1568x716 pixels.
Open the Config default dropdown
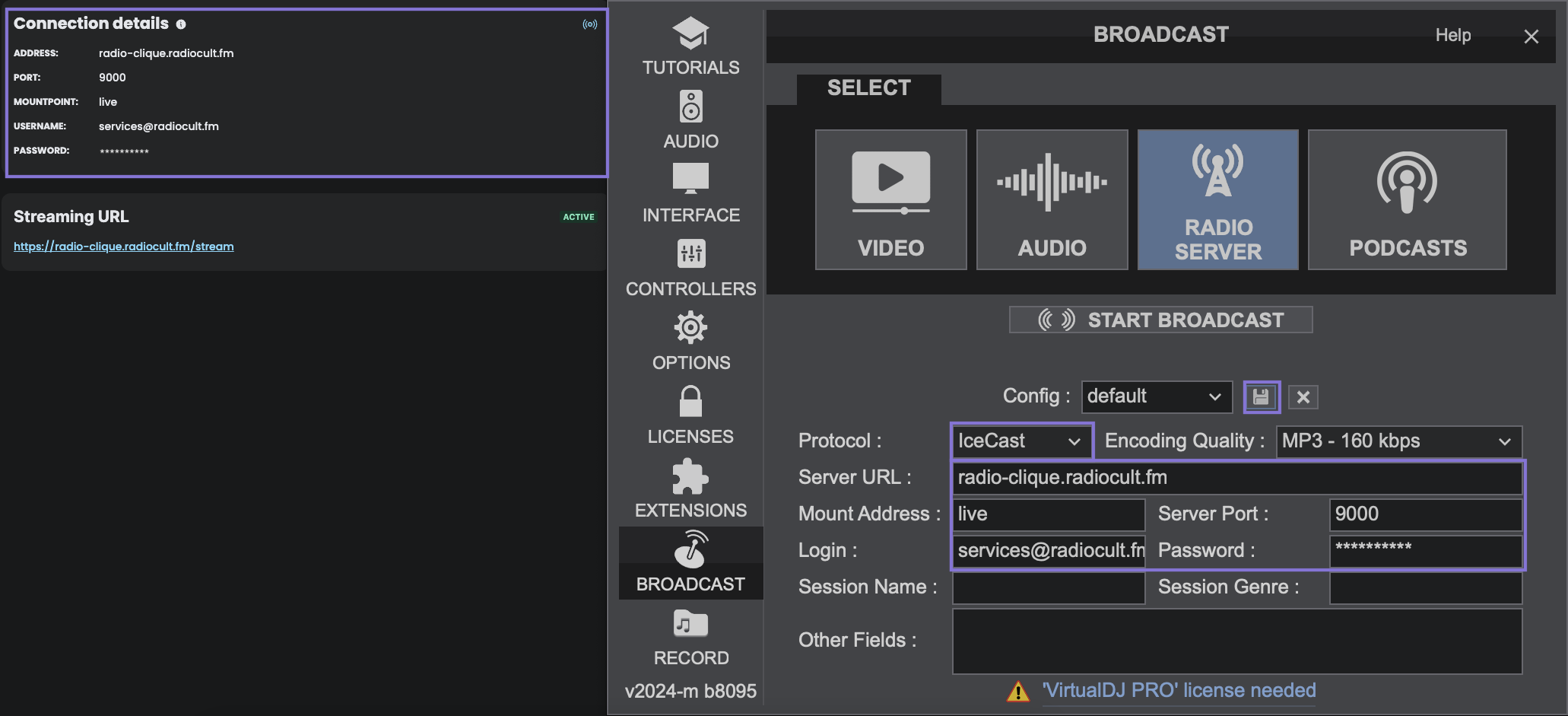1157,396
